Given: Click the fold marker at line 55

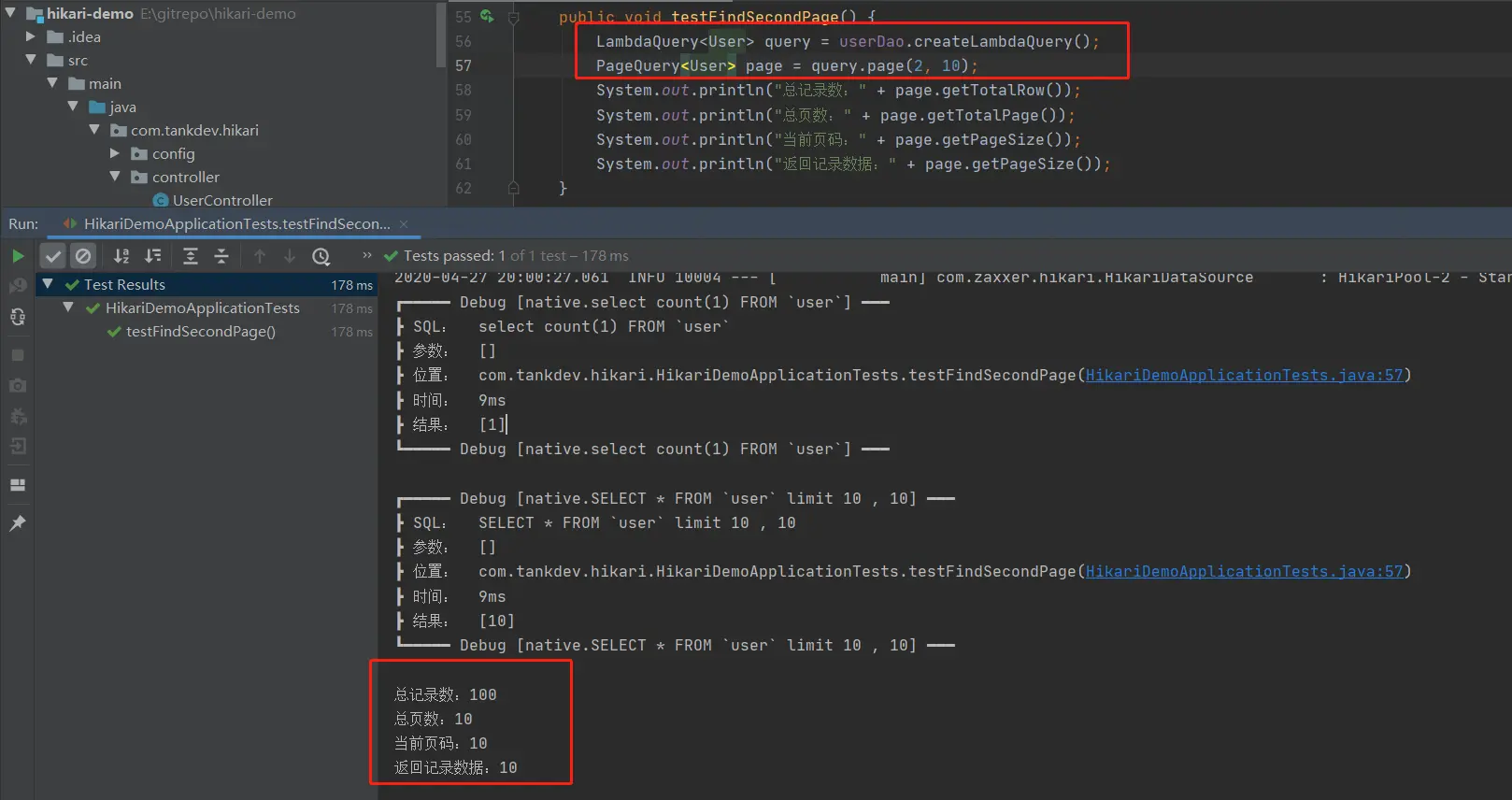Looking at the screenshot, I should point(514,17).
